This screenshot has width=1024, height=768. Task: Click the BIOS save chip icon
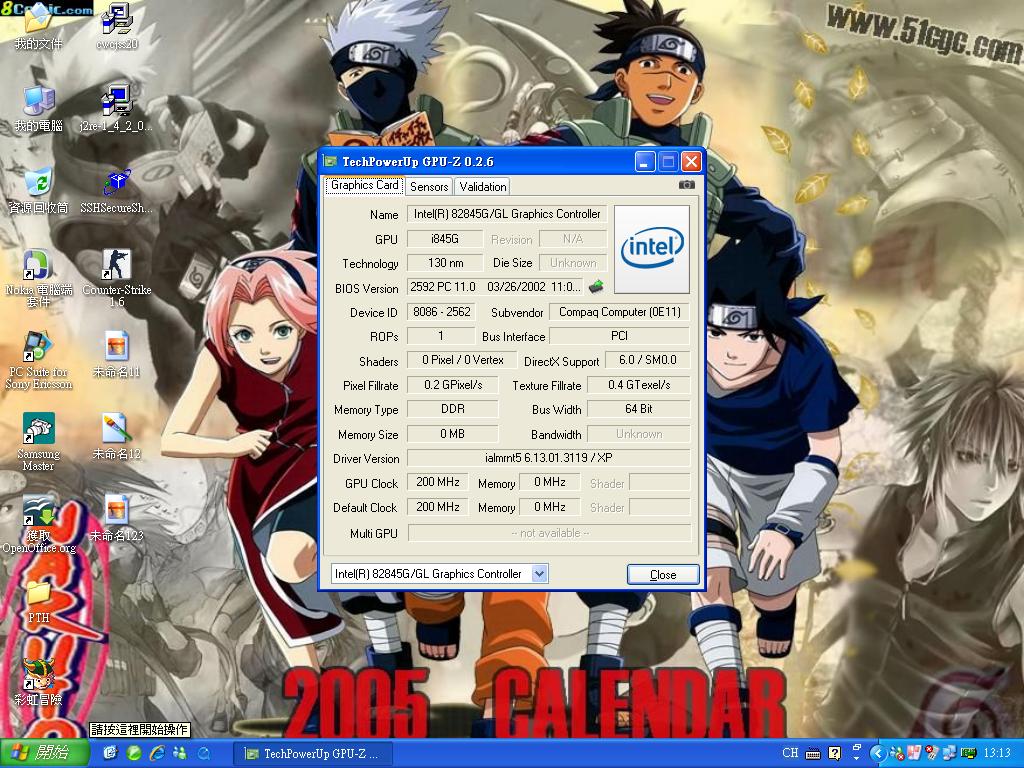[596, 286]
